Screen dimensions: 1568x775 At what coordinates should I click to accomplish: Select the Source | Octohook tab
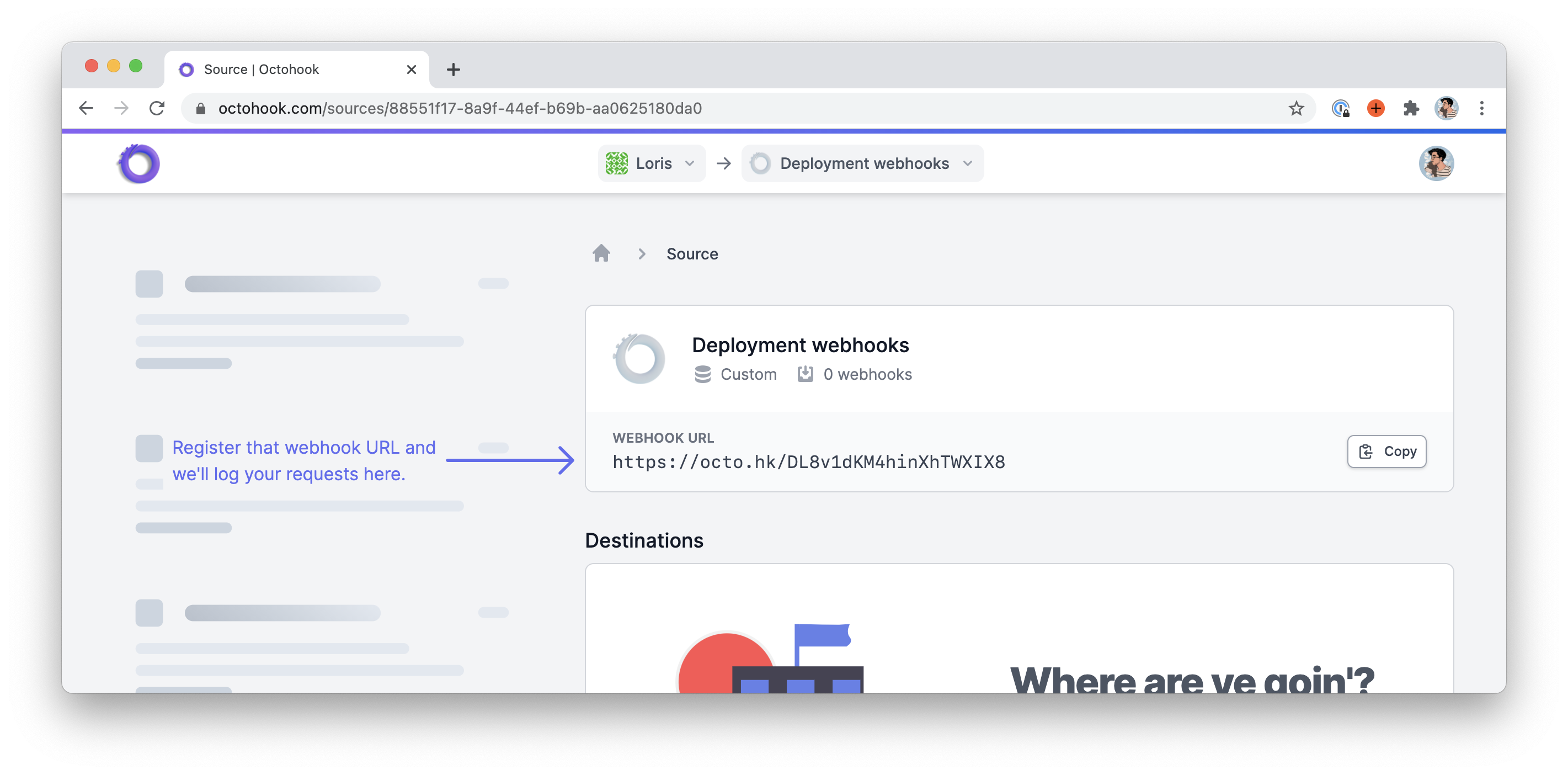(297, 70)
